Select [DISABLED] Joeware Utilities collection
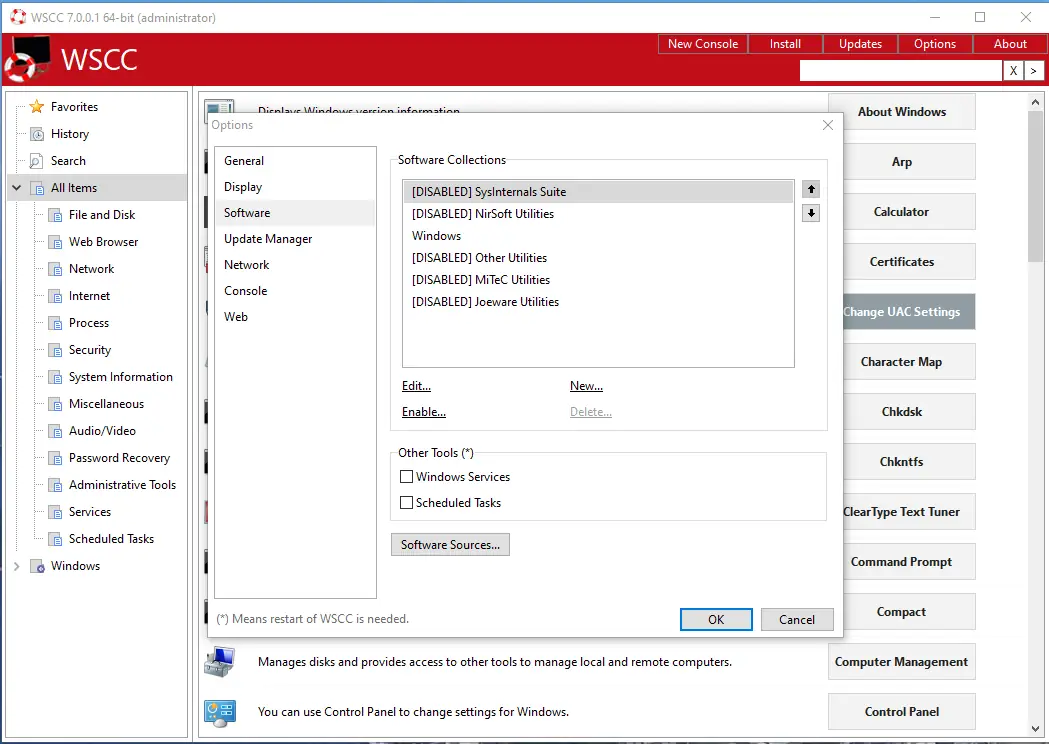Screen dimensions: 1049x744 coord(598,302)
